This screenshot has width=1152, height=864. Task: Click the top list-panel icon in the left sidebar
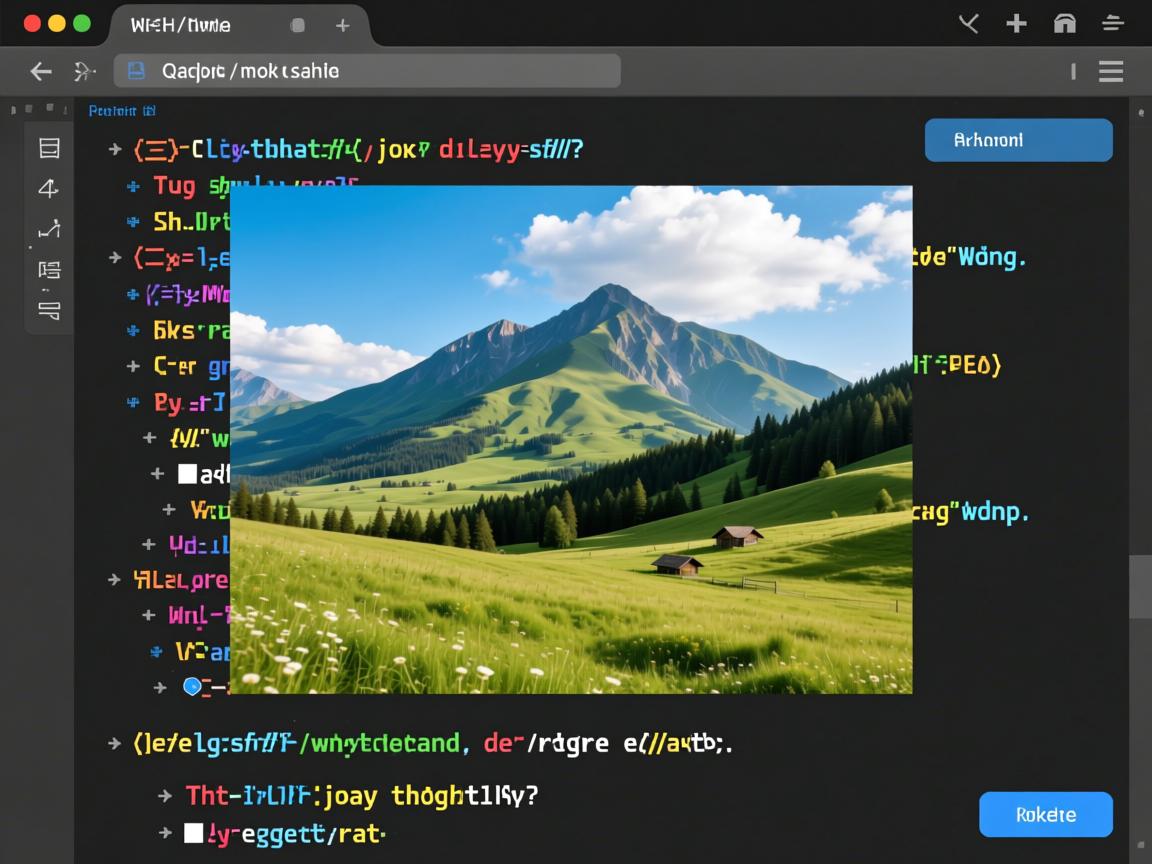pos(49,148)
